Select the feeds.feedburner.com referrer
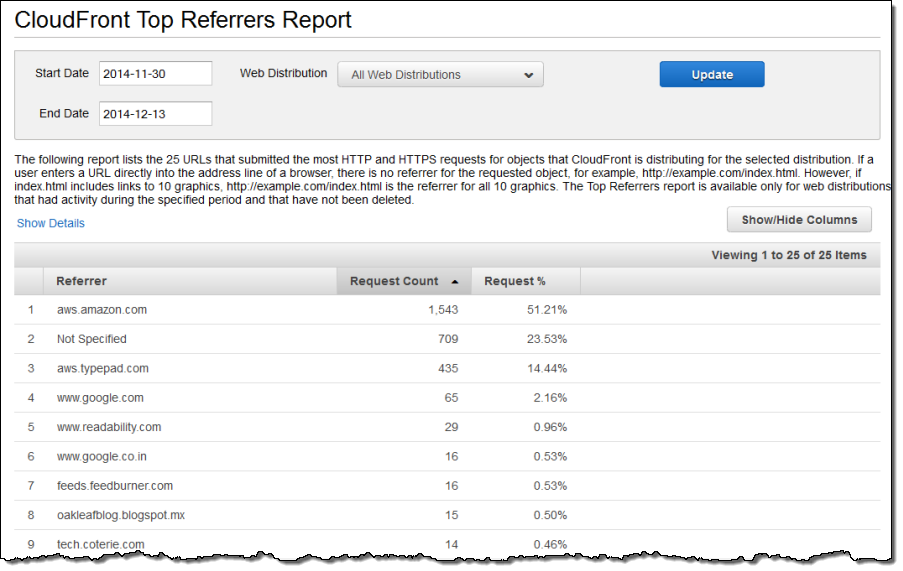 115,486
